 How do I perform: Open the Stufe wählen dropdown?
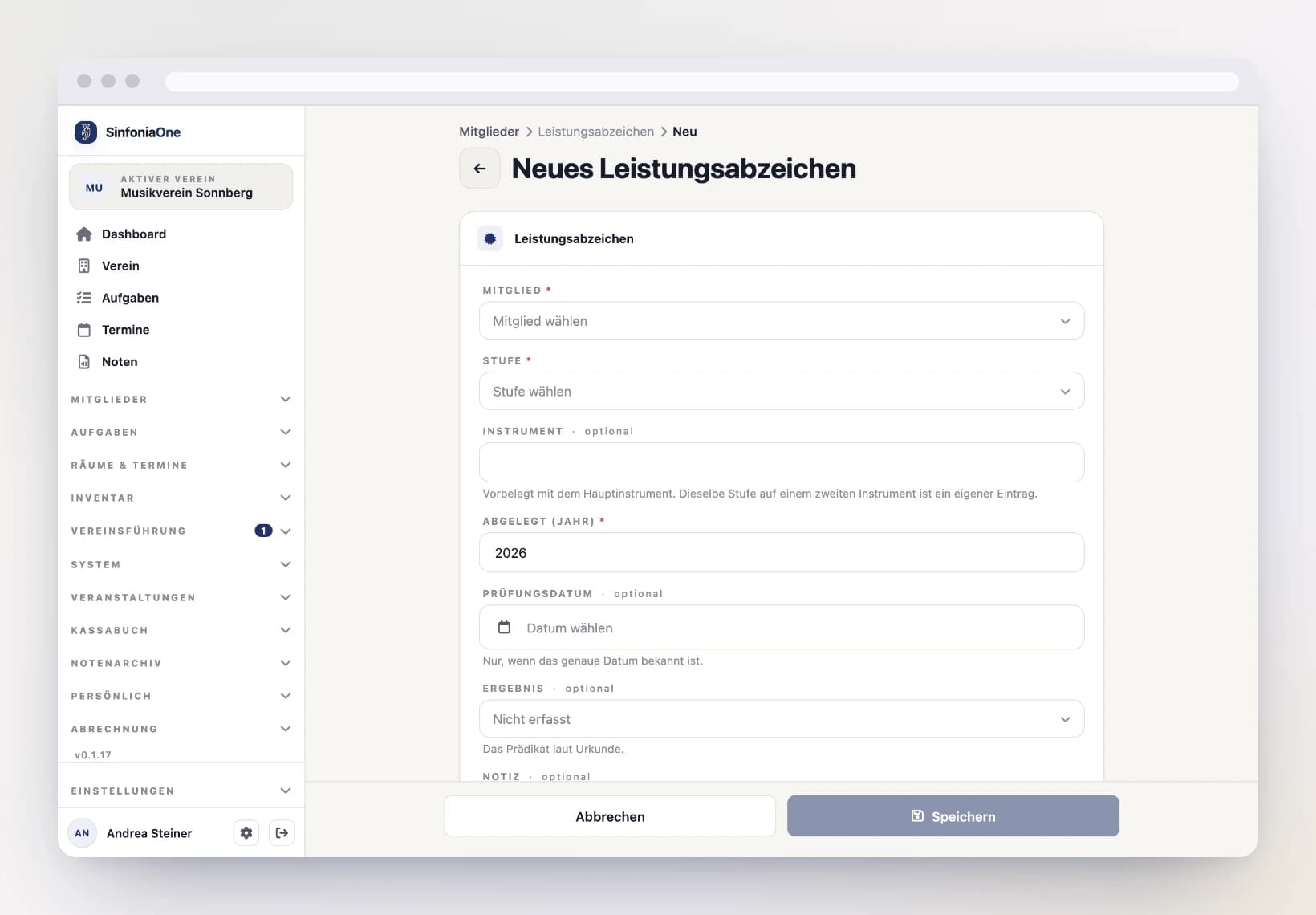pos(782,392)
